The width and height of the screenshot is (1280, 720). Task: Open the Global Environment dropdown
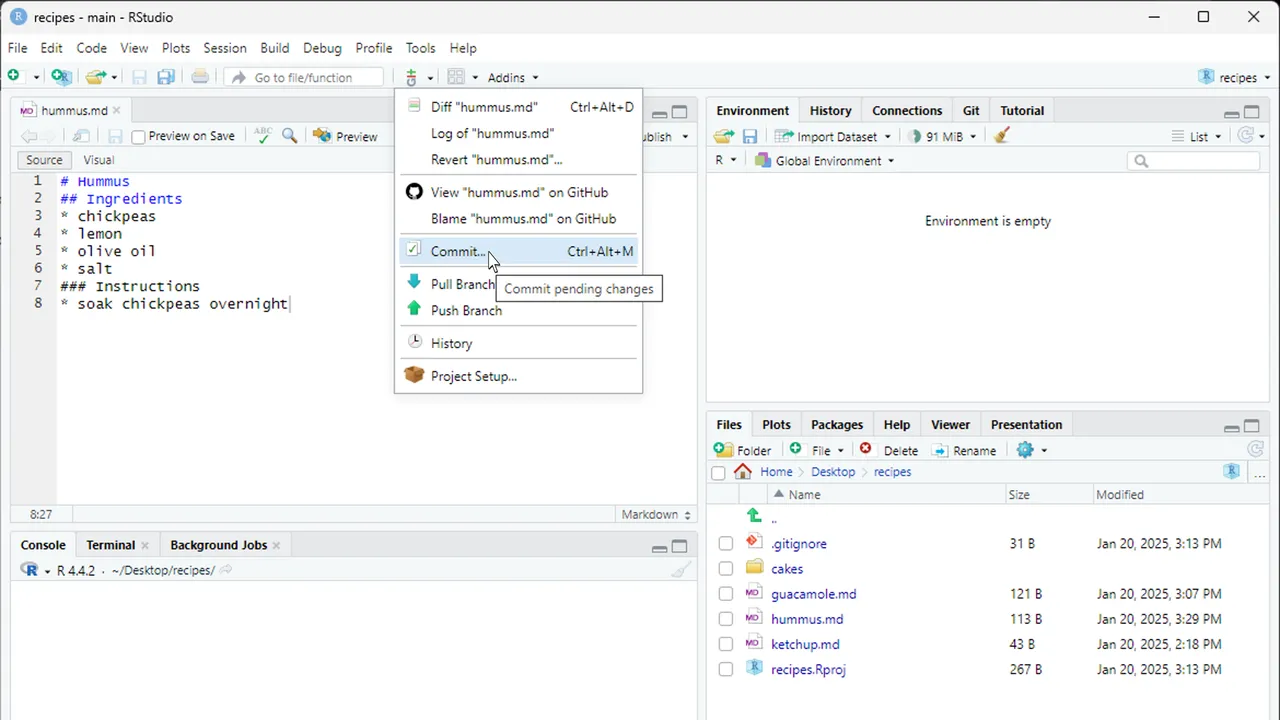[824, 160]
